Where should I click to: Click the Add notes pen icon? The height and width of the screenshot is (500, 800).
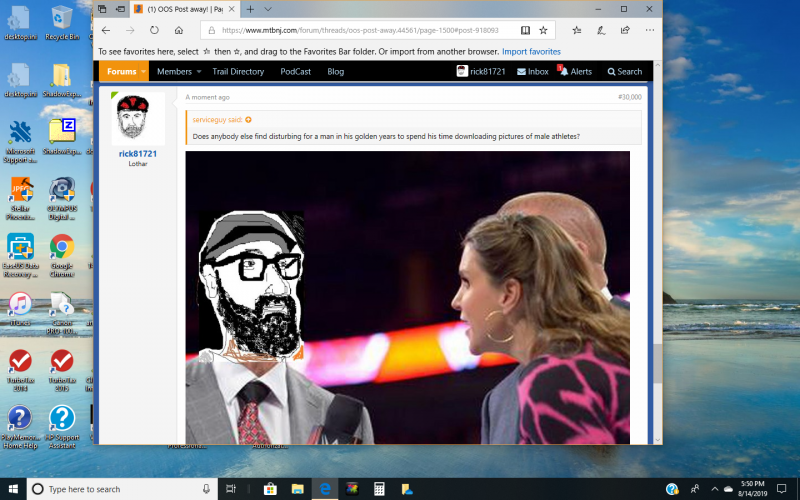coord(601,30)
